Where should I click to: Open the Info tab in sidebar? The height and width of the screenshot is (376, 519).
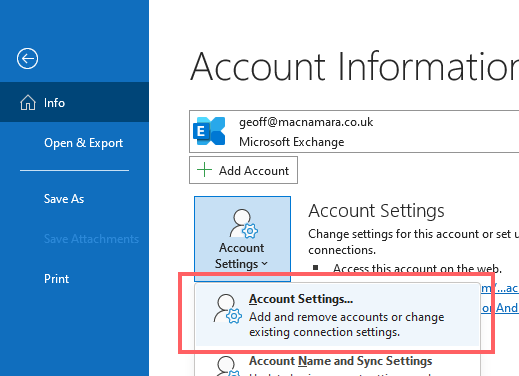click(x=74, y=102)
